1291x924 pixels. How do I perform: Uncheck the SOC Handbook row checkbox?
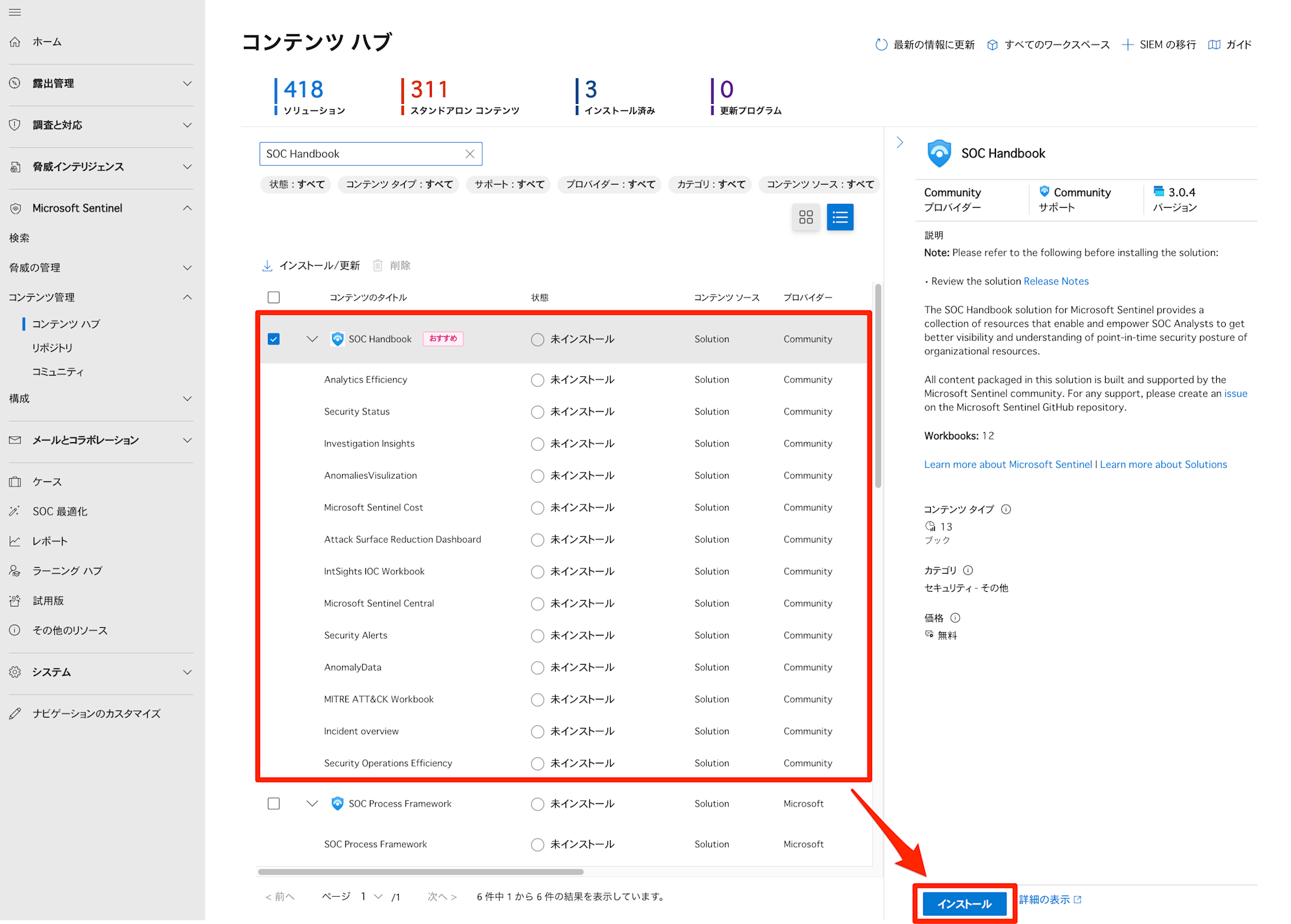274,339
